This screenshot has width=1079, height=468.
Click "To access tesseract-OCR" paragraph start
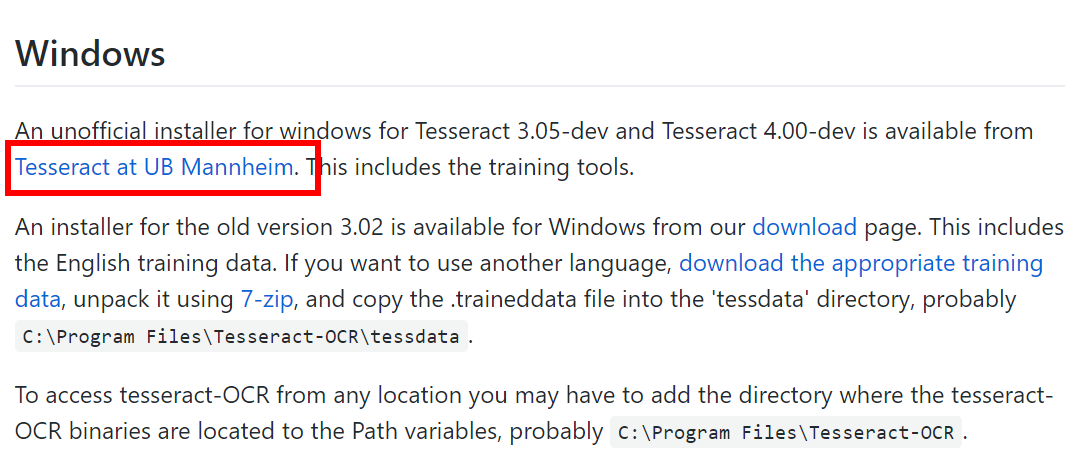pos(145,396)
